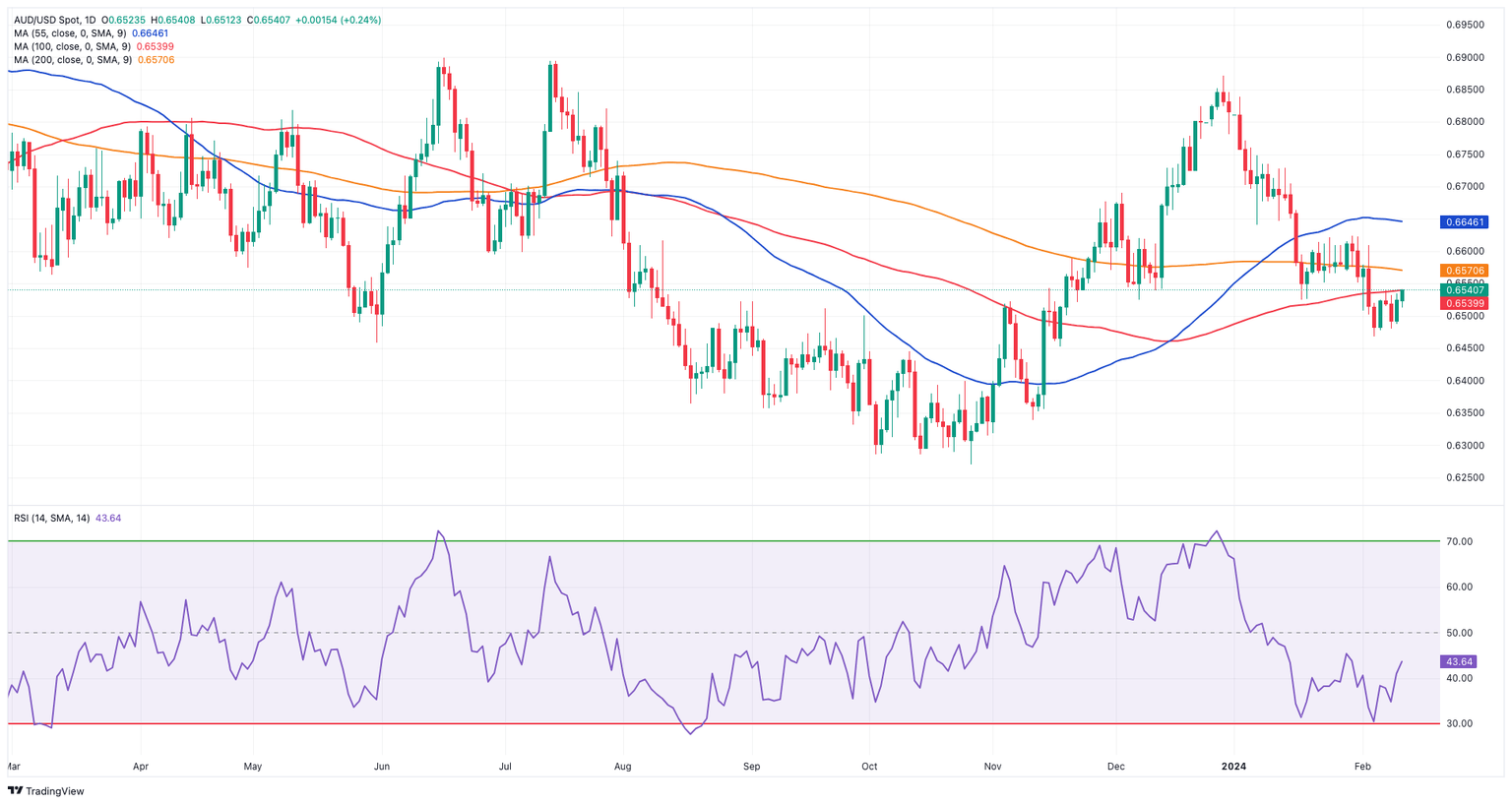Click the AUD/USD Spot 1D title
The height and width of the screenshot is (804, 1512).
point(56,20)
